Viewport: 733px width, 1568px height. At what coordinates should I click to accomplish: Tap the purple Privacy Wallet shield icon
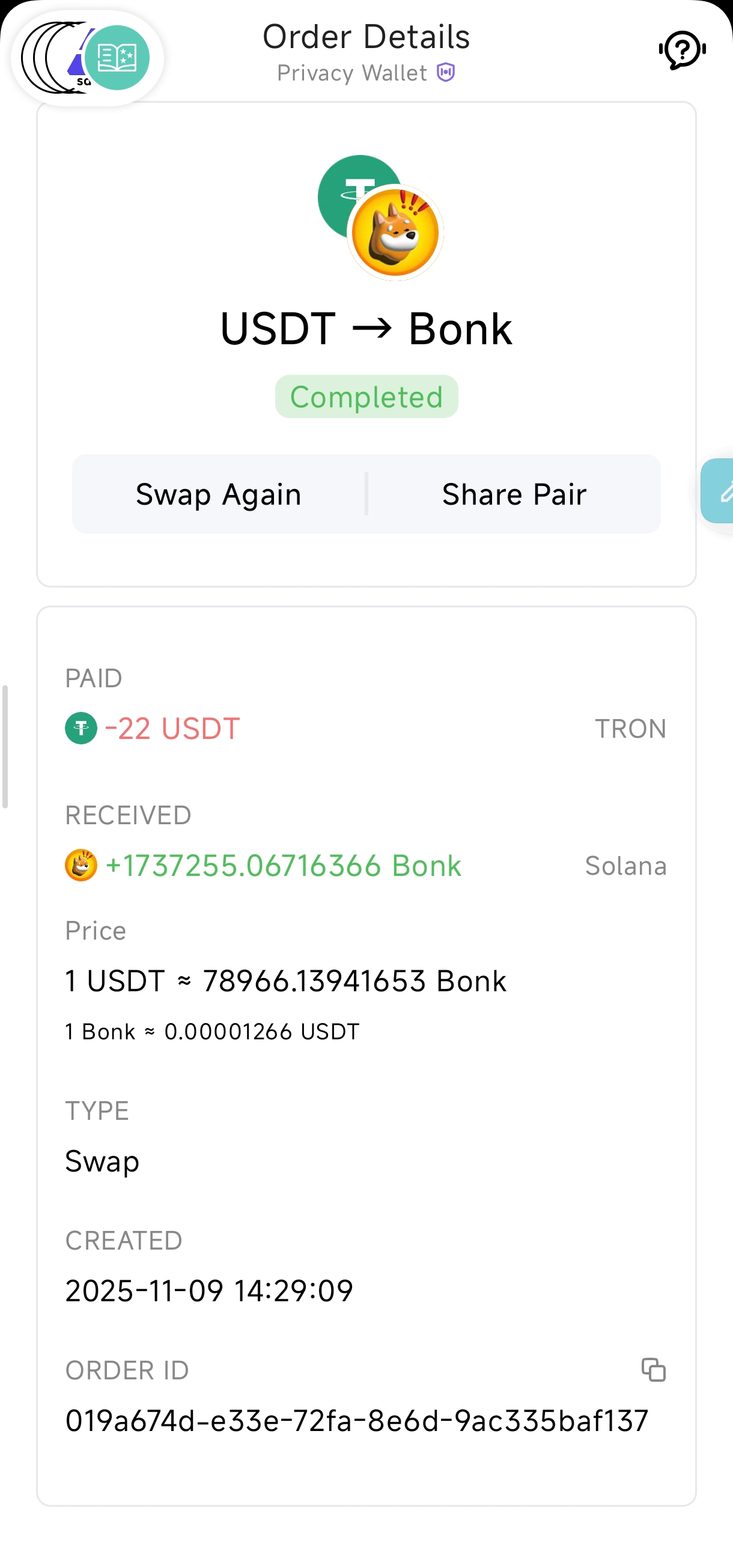pyautogui.click(x=446, y=73)
